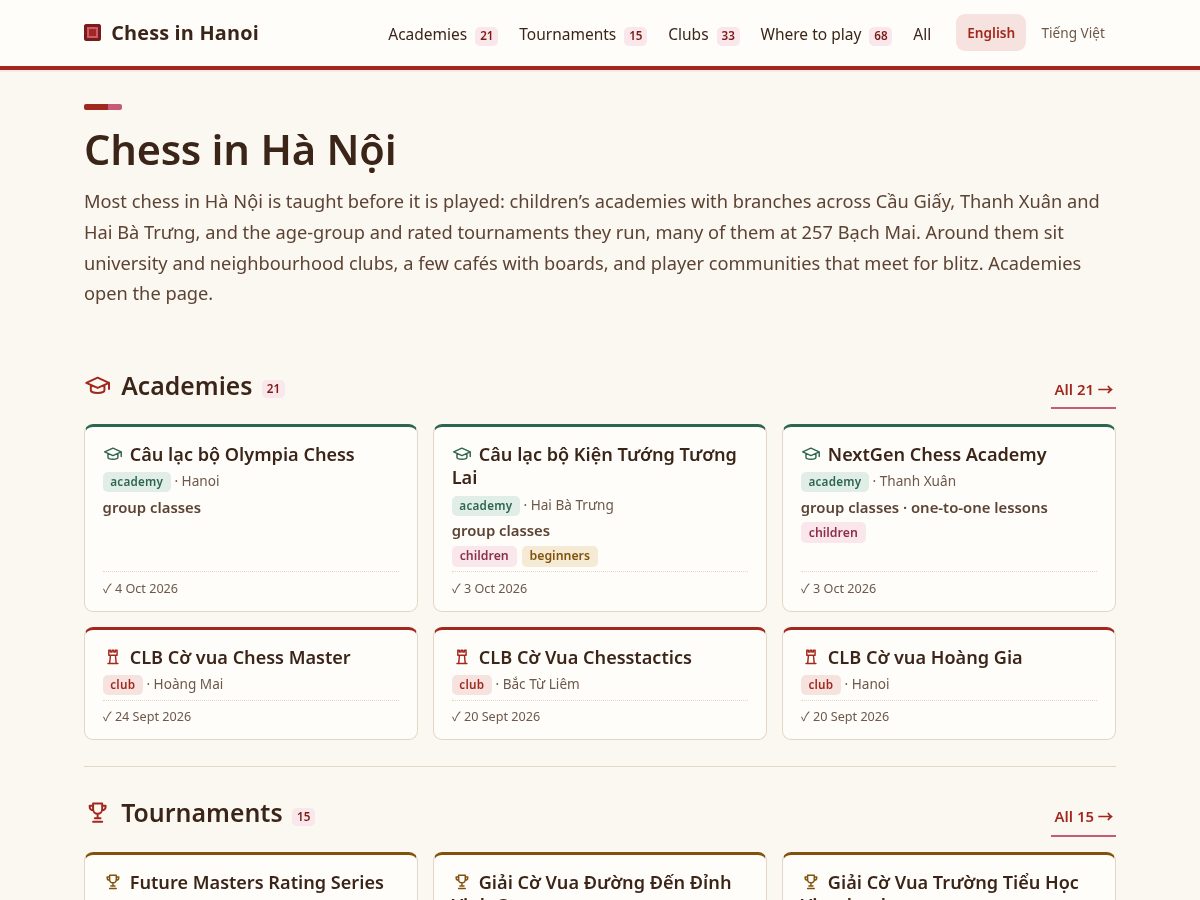Click the 68 count badge in navigation
The width and height of the screenshot is (1200, 900).
tap(880, 36)
